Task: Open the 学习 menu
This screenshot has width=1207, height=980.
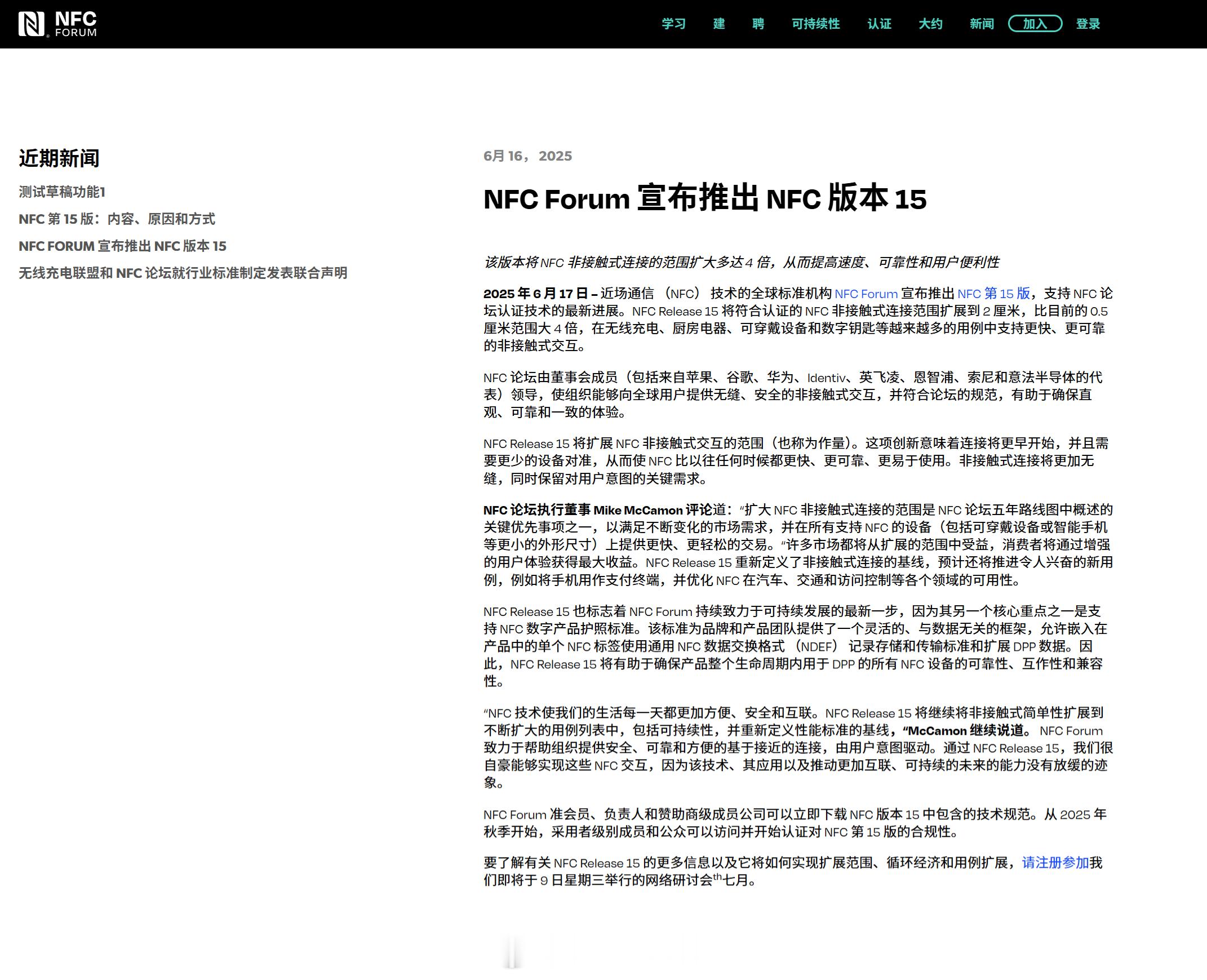Action: tap(673, 24)
